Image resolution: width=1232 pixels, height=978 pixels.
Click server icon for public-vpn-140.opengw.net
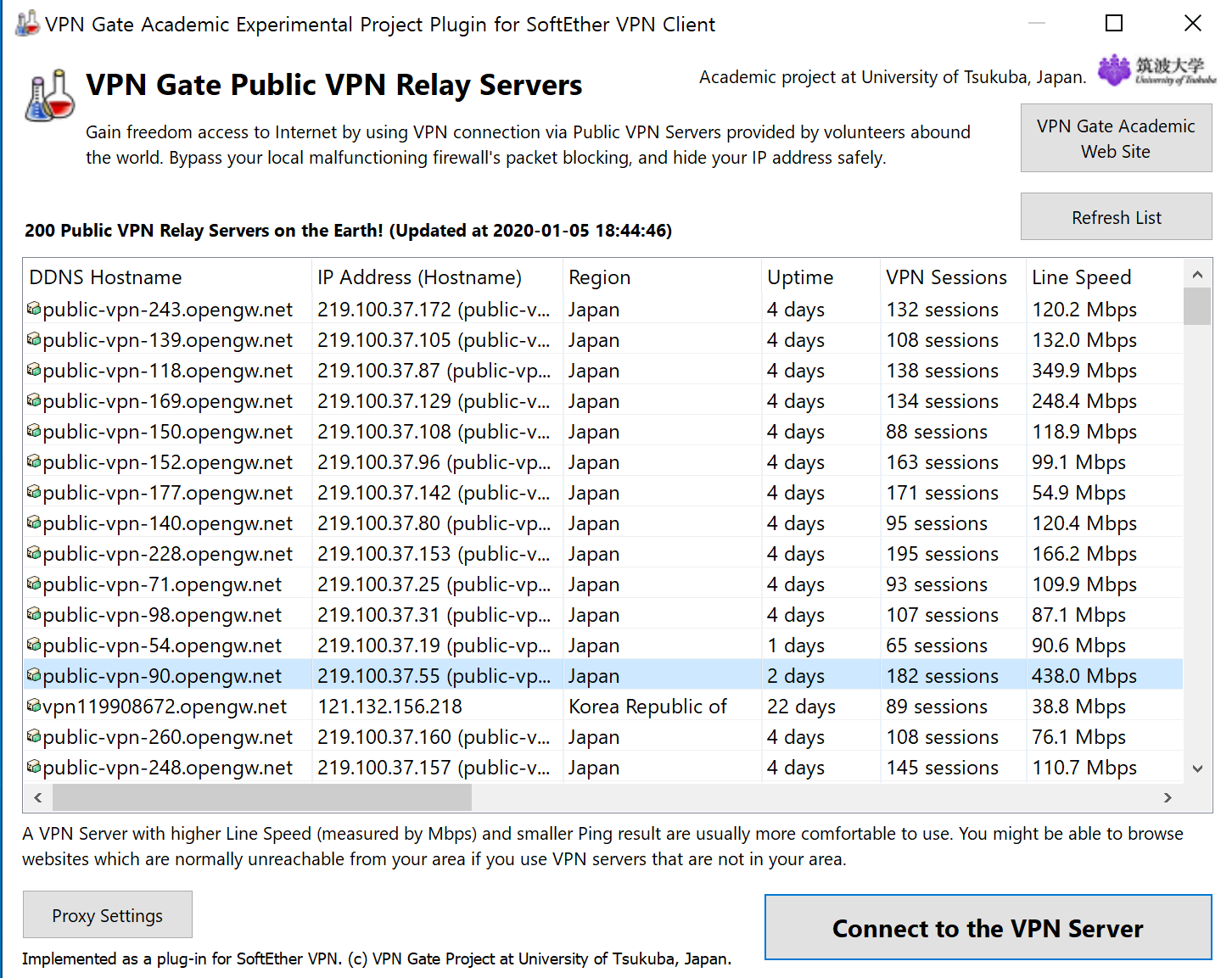coord(34,523)
